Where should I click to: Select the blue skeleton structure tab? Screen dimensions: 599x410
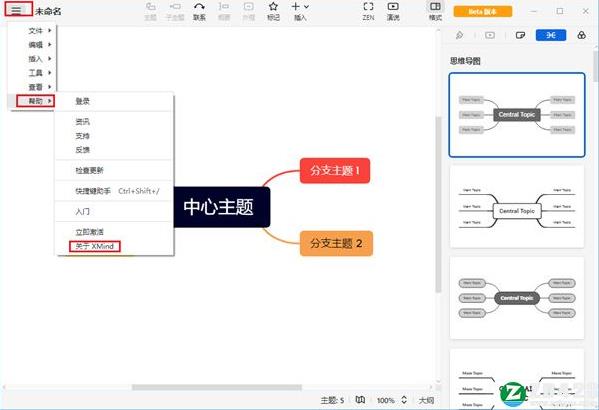click(x=550, y=35)
